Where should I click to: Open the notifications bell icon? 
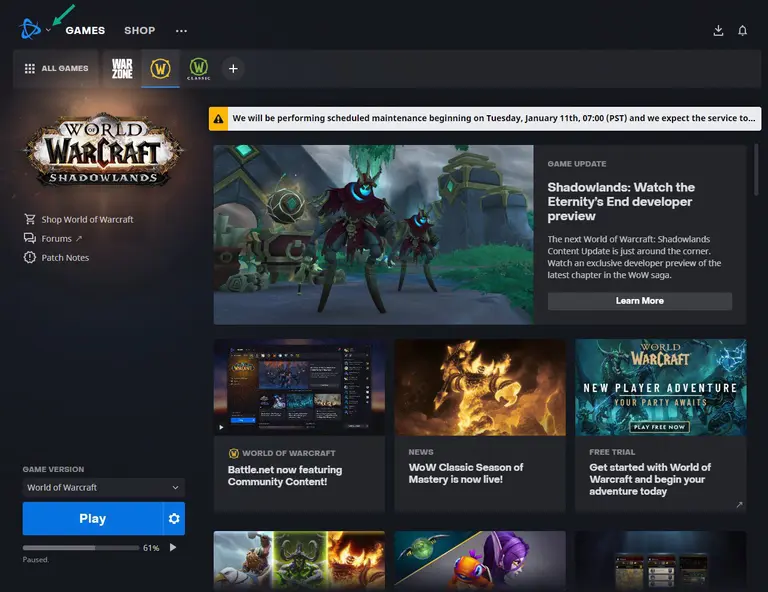[x=743, y=30]
